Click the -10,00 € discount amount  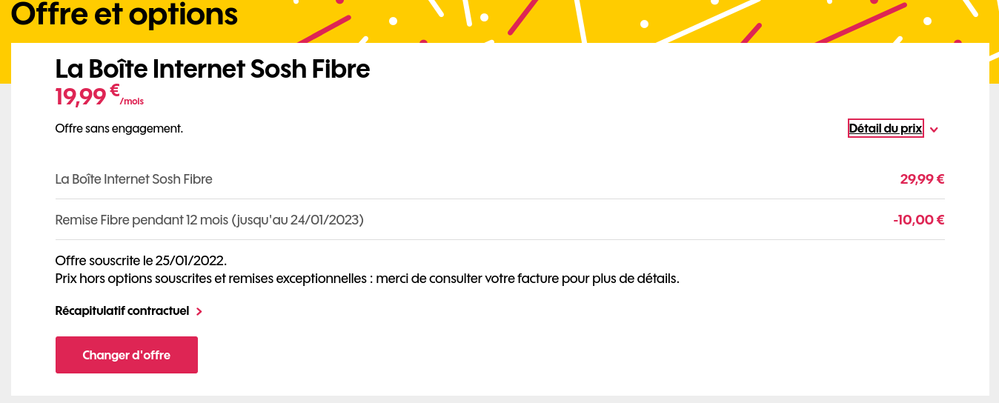coord(918,220)
